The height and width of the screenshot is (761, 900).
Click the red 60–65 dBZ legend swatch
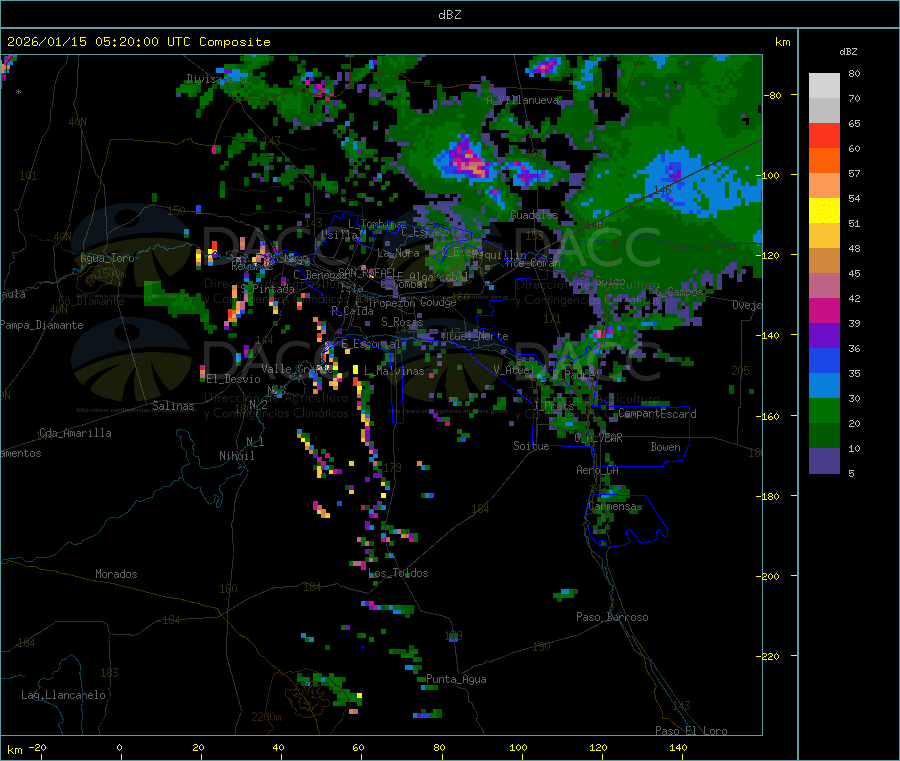[824, 135]
